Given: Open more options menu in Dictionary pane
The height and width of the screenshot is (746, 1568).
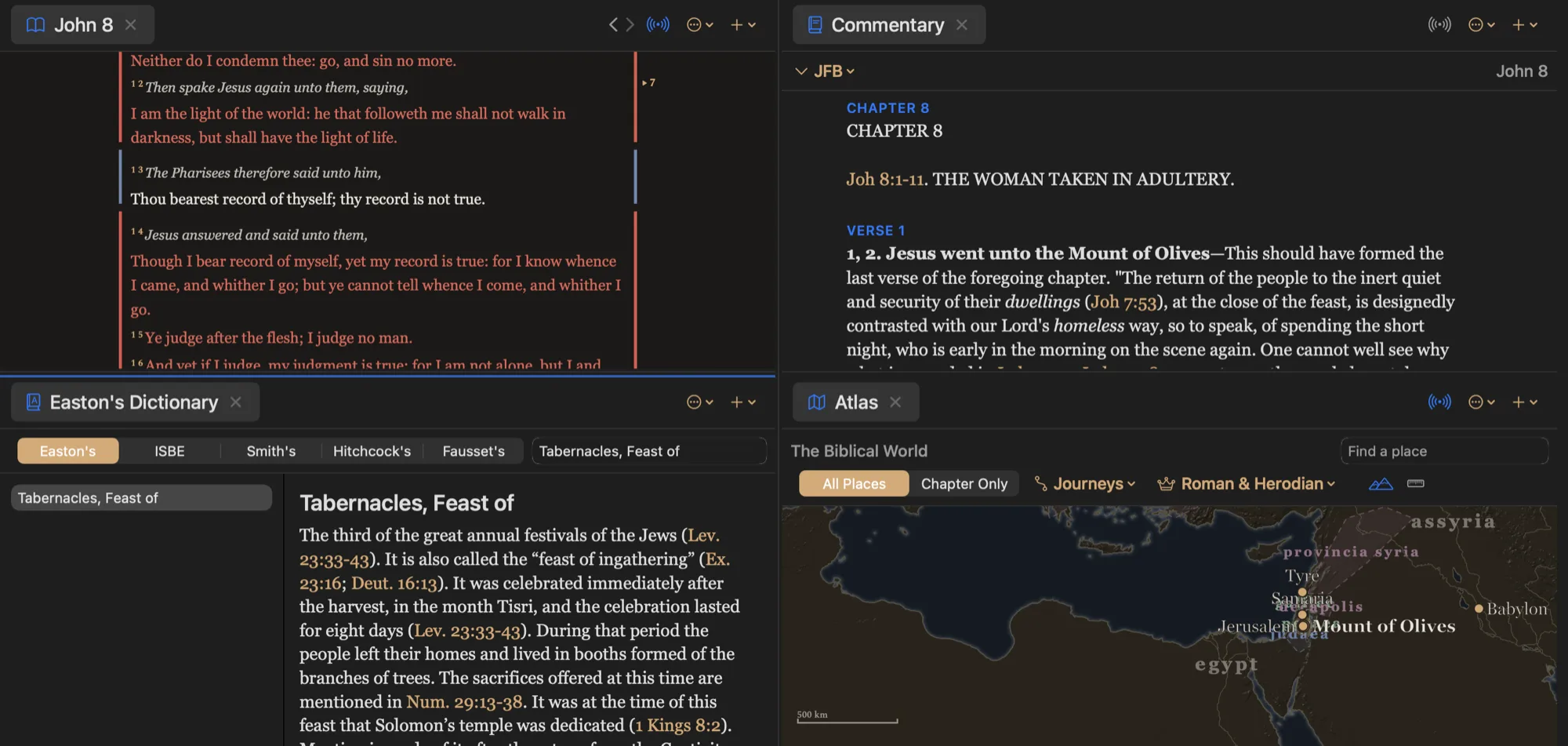Looking at the screenshot, I should point(699,402).
